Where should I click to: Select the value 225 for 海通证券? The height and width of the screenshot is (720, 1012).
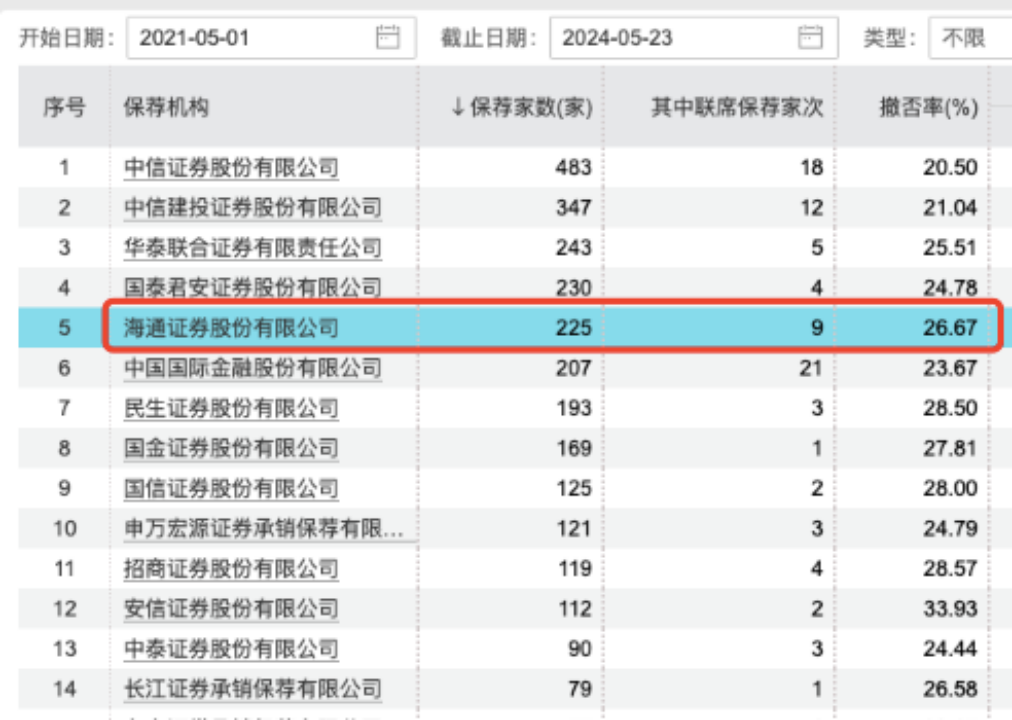coord(573,328)
